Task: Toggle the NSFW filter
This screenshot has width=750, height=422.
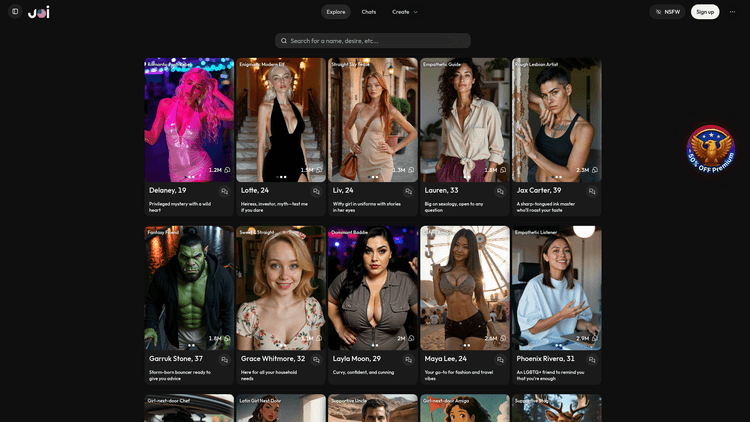Action: tap(667, 12)
